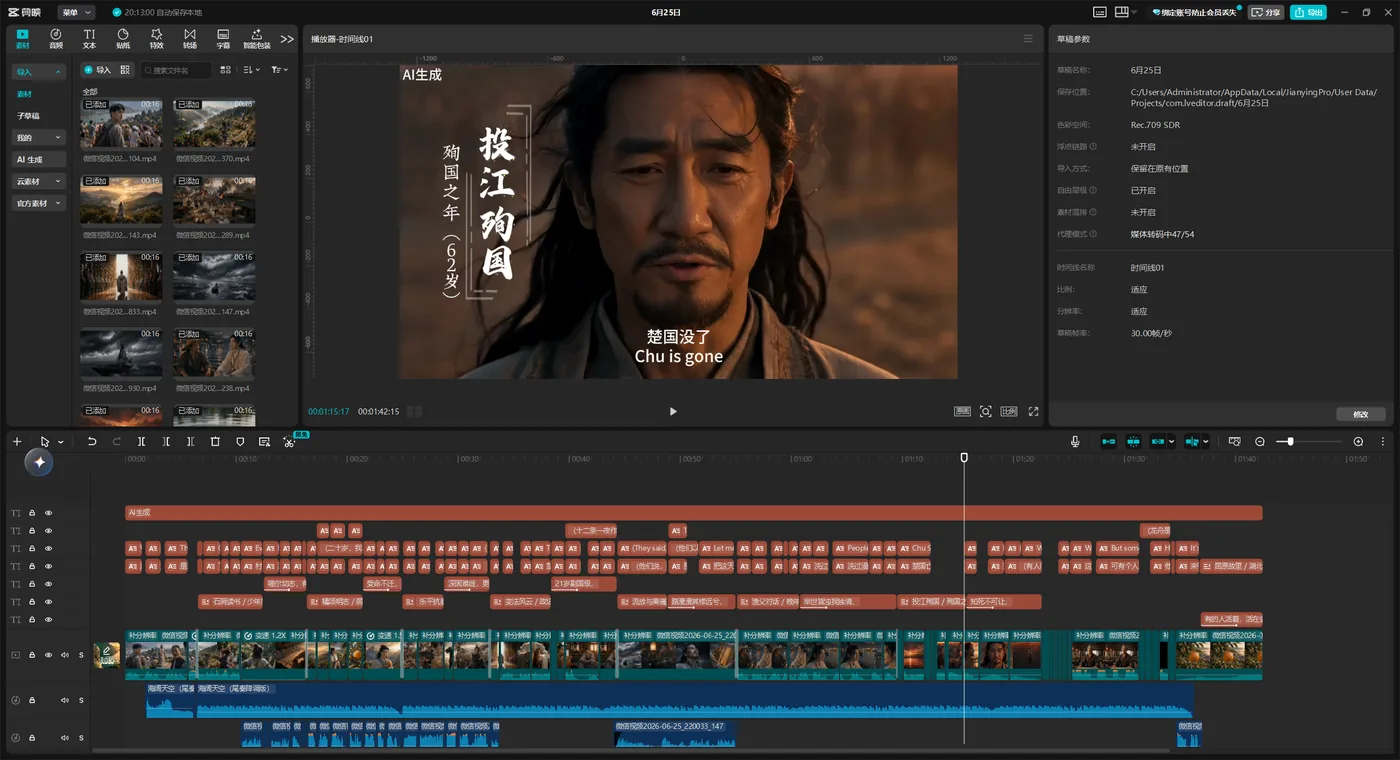Viewport: 1400px width, 760px height.
Task: Click the Undo arrow in the timeline toolbar
Action: click(x=92, y=441)
